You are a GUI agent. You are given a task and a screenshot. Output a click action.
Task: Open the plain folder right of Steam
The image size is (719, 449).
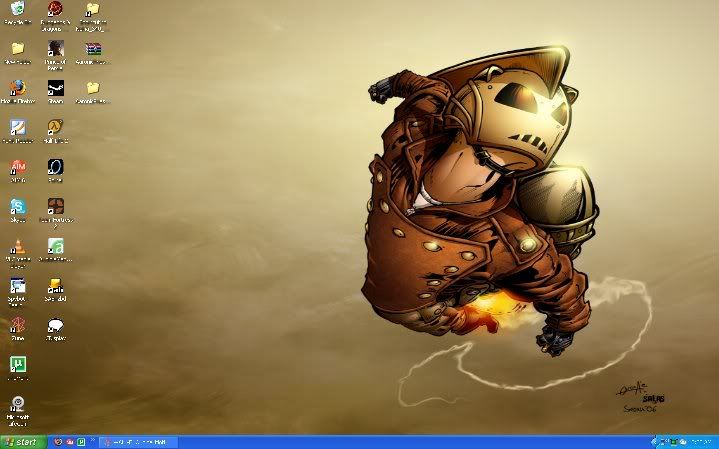(93, 93)
